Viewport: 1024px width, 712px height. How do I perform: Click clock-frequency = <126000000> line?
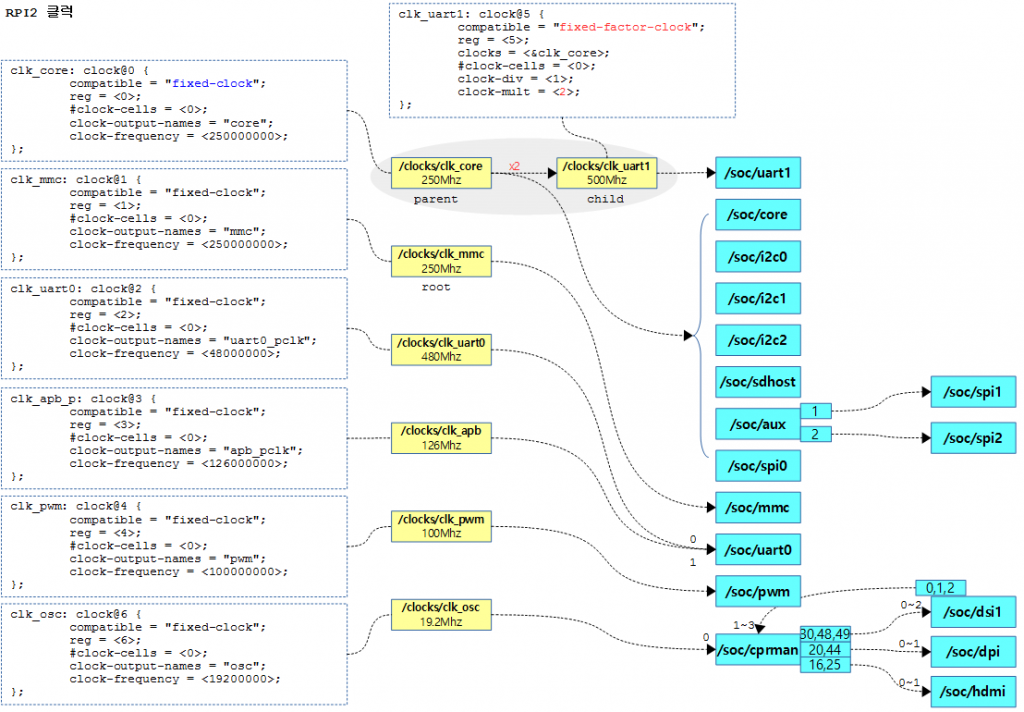coord(179,464)
